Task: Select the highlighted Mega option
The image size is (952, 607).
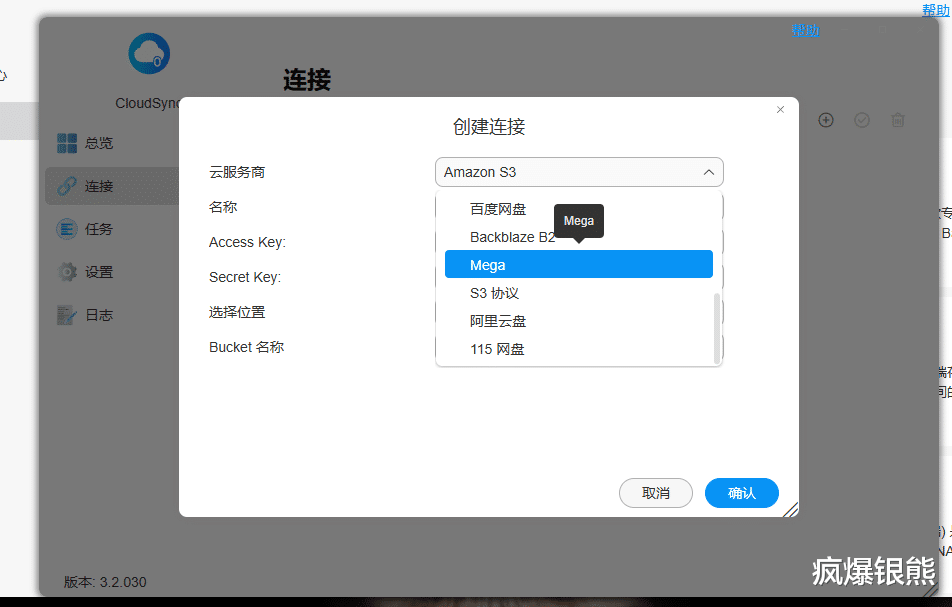Action: (x=579, y=265)
